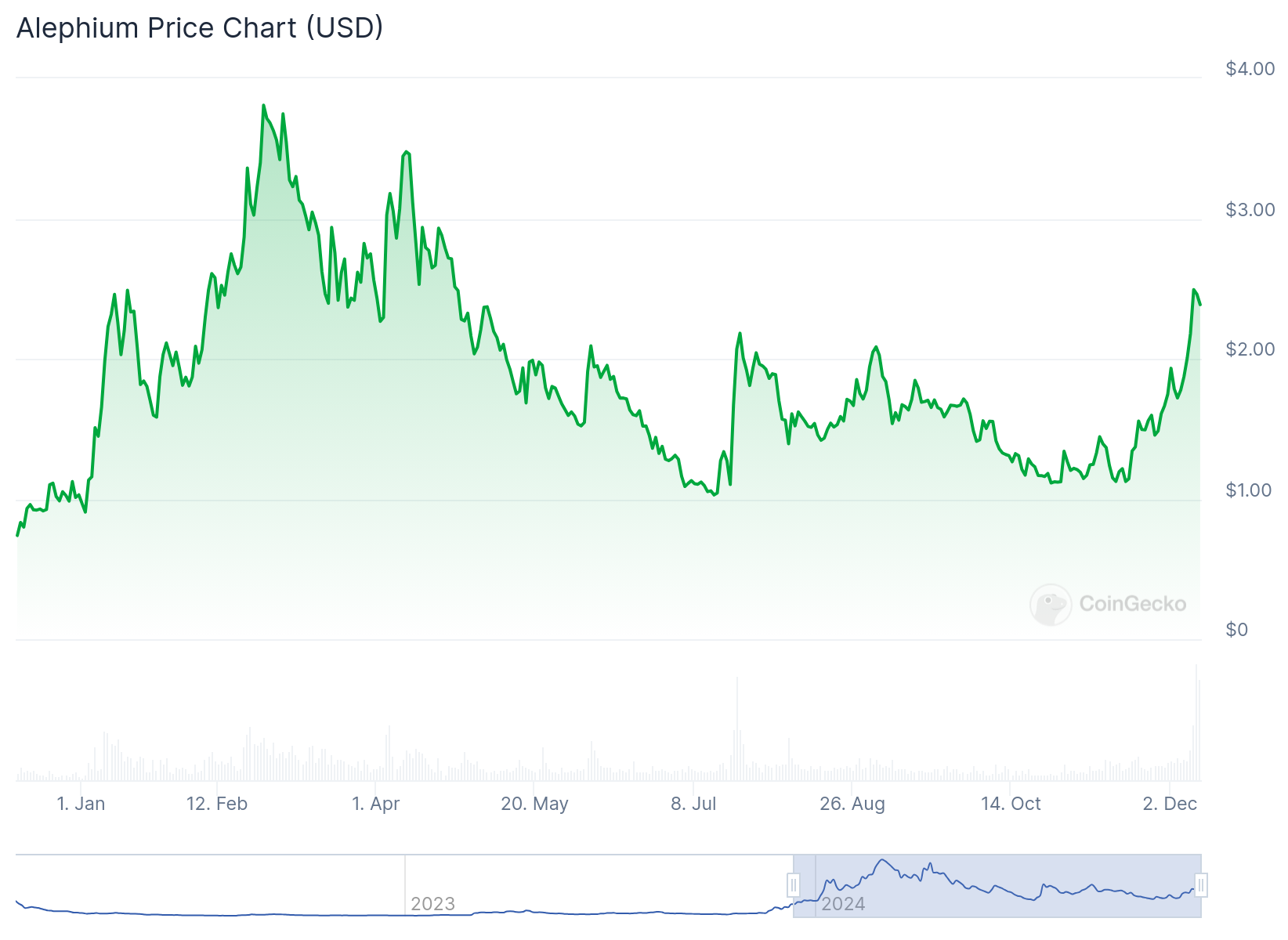Click the $4.00 price axis label
The image size is (1288, 940).
pos(1250,69)
